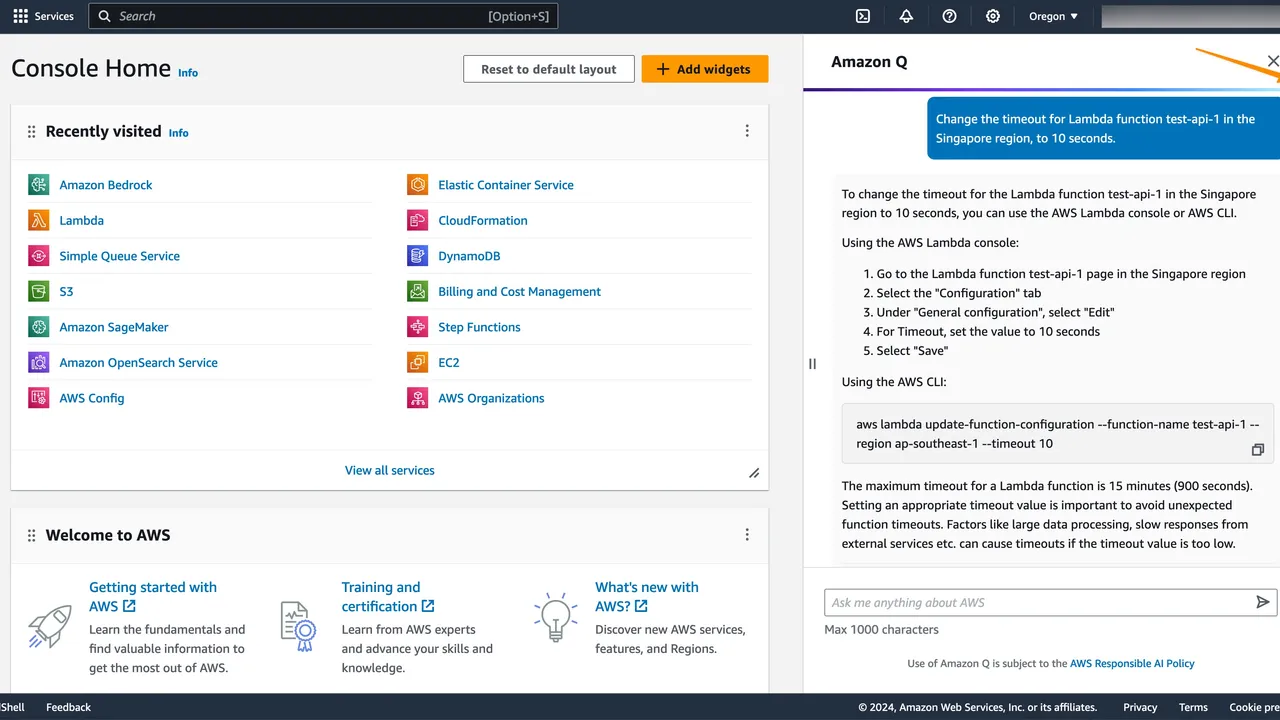Image resolution: width=1280 pixels, height=720 pixels.
Task: Click the AWS console search field
Action: [x=323, y=16]
